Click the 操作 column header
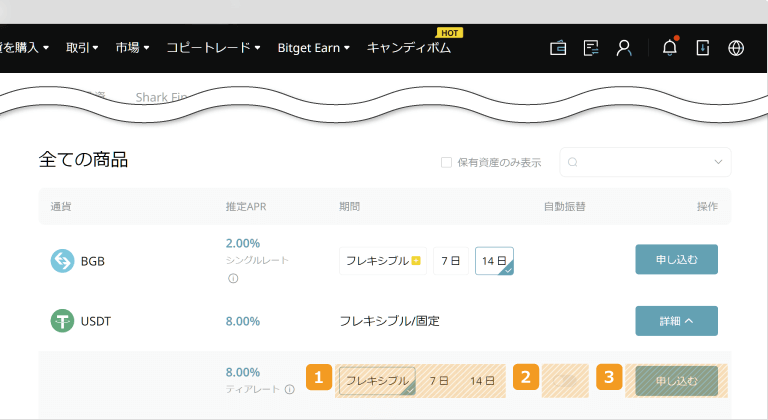 pos(707,206)
